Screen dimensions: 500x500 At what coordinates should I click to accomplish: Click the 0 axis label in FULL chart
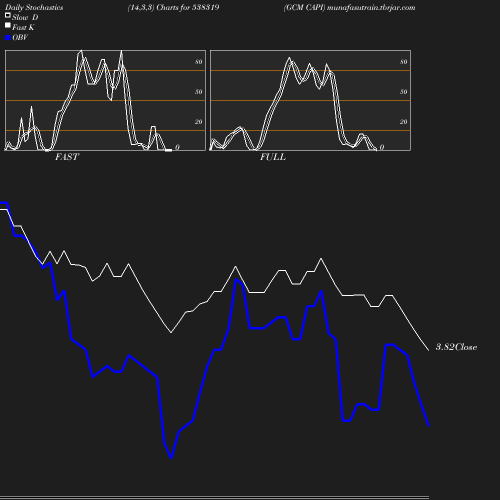click(x=382, y=147)
